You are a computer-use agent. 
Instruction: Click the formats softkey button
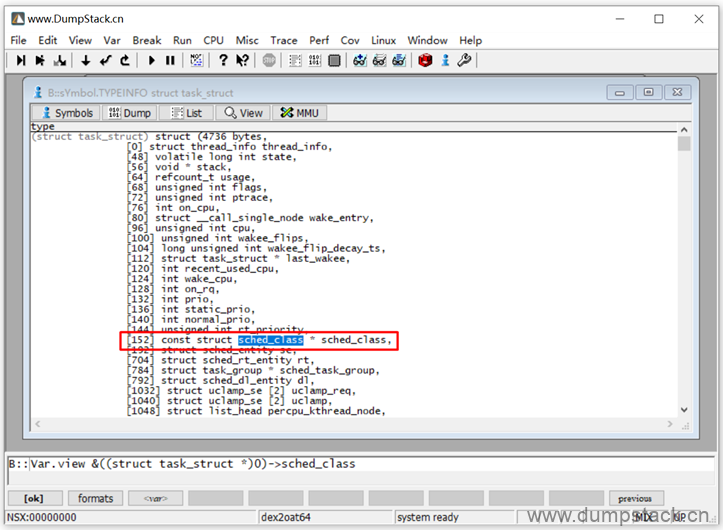pyautogui.click(x=96, y=498)
